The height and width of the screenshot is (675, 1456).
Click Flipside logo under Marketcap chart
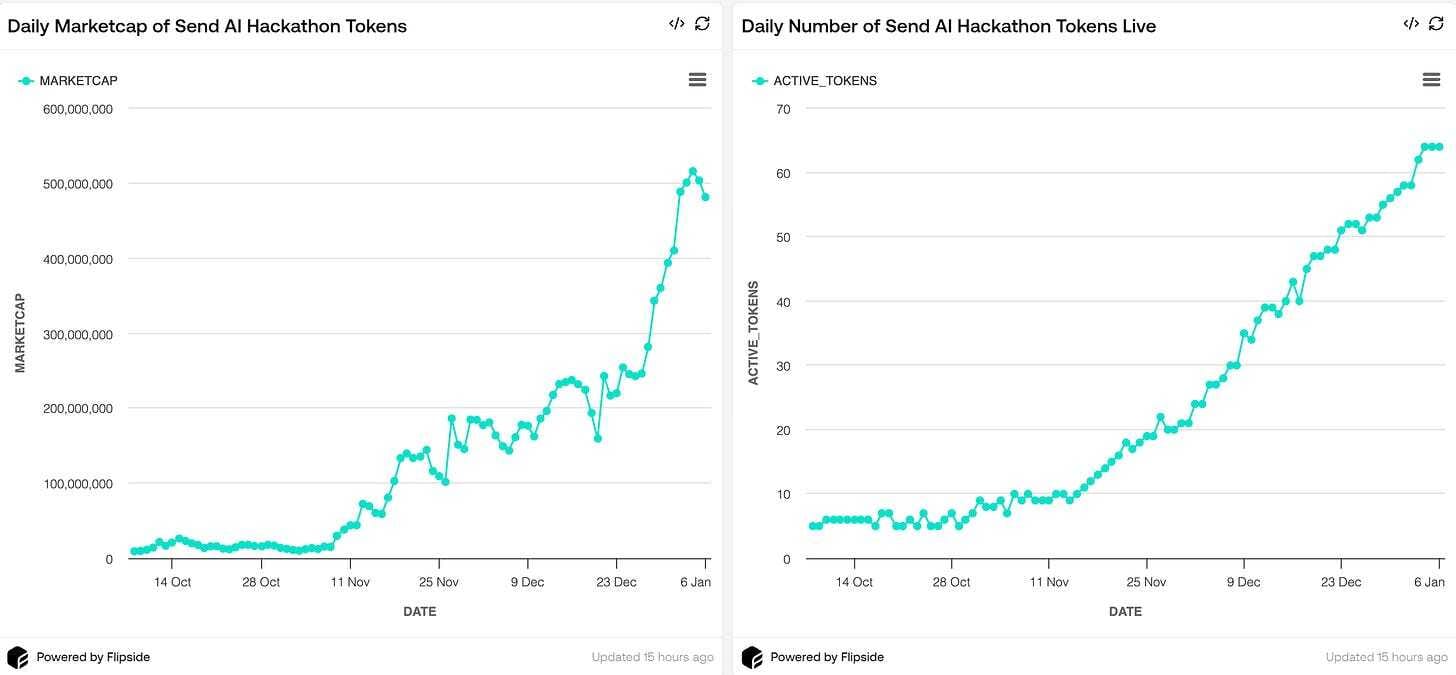(x=17, y=657)
